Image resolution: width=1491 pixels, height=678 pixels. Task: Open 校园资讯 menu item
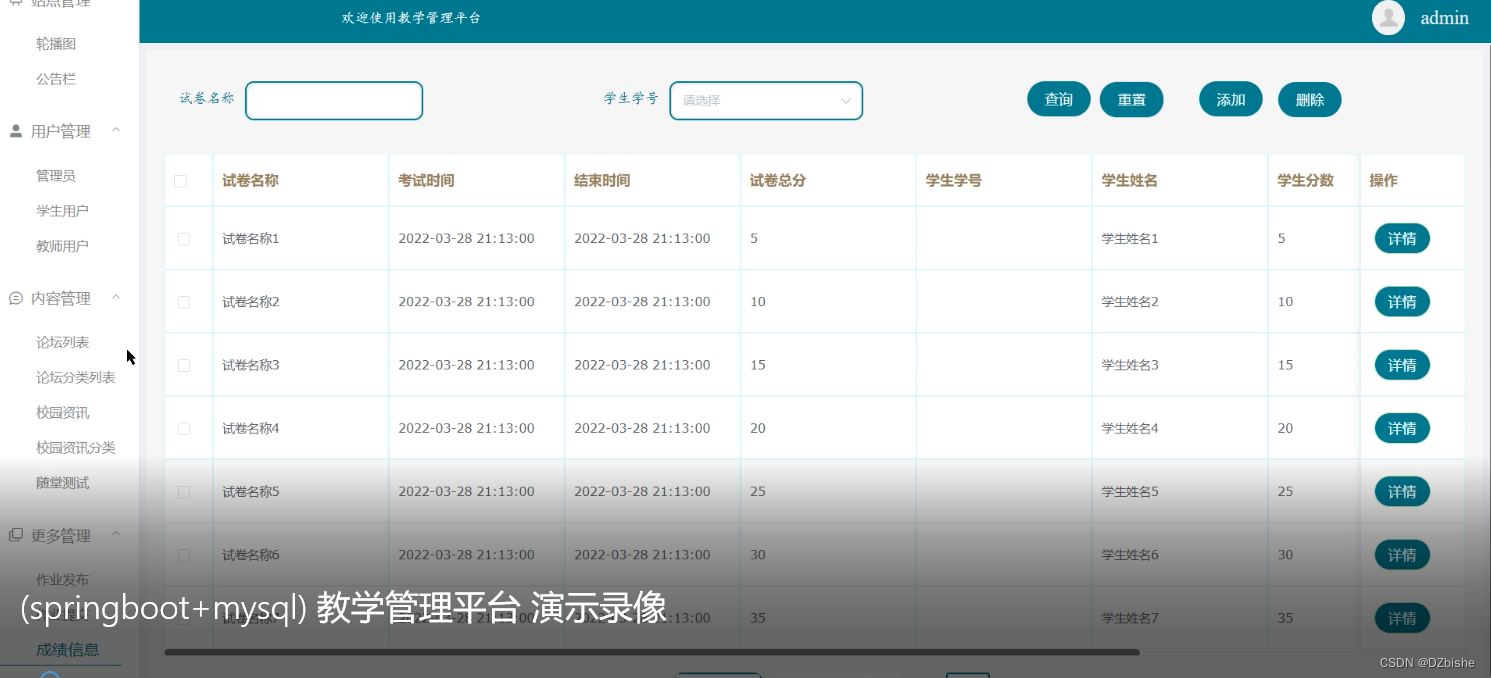point(62,412)
